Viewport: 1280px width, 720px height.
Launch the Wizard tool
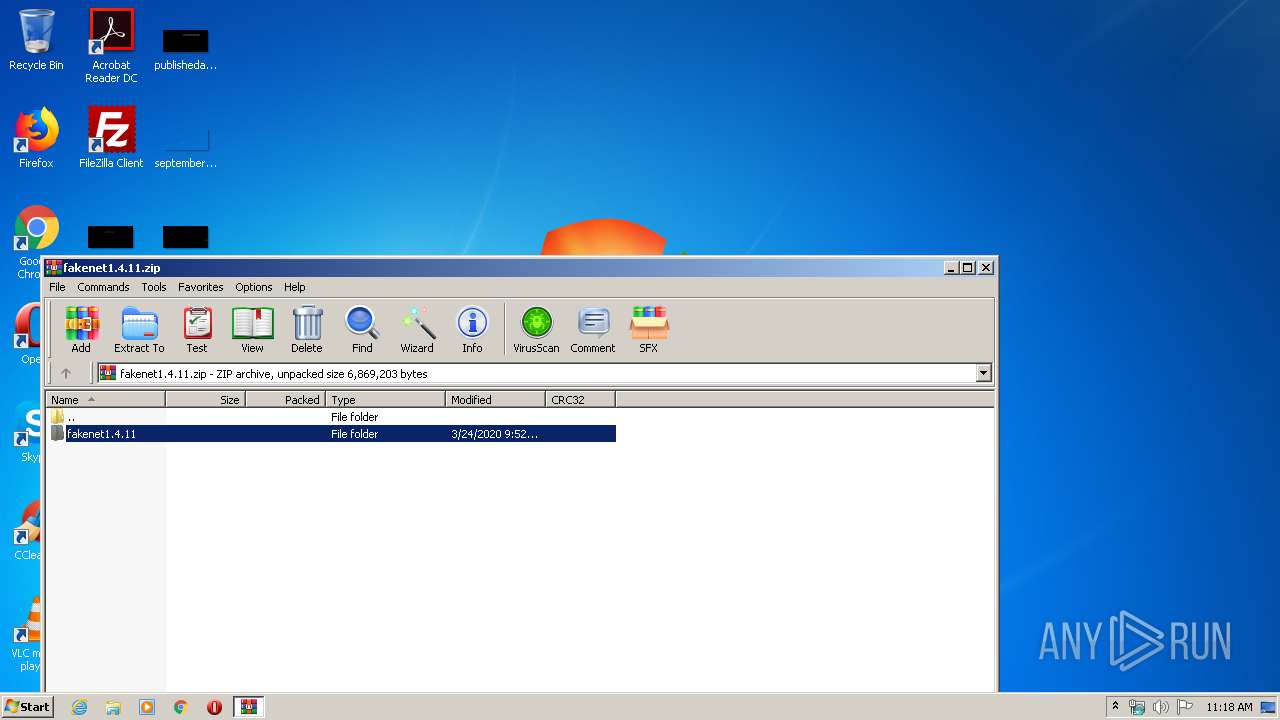pyautogui.click(x=417, y=330)
